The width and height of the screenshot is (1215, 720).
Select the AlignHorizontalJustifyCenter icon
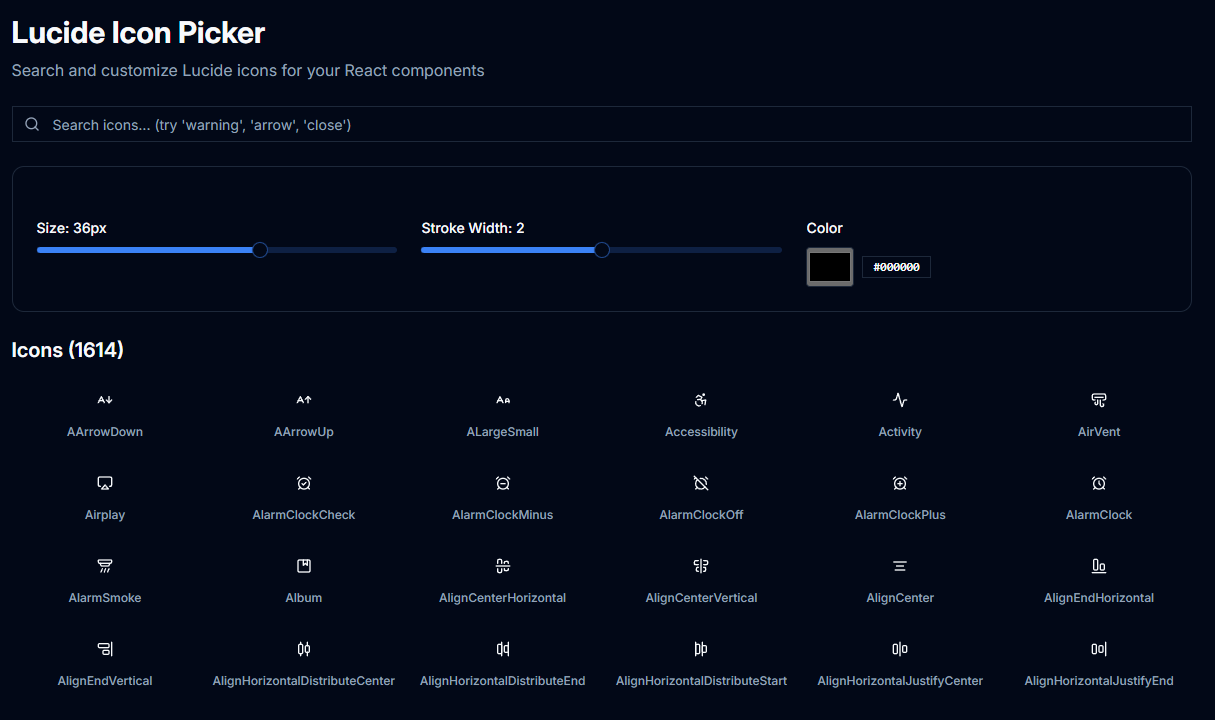pyautogui.click(x=900, y=649)
